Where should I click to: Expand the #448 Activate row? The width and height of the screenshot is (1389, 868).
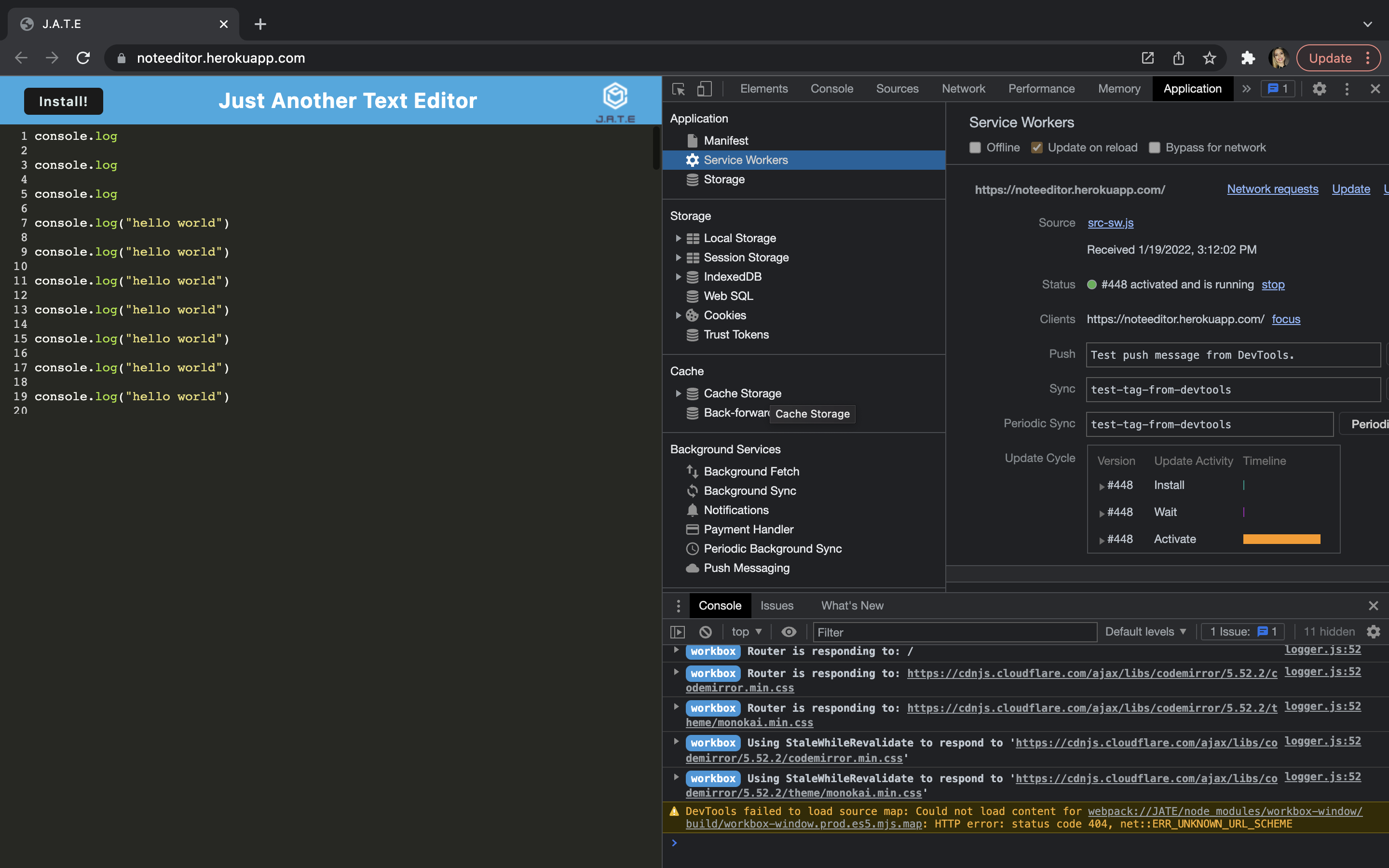click(x=1101, y=540)
